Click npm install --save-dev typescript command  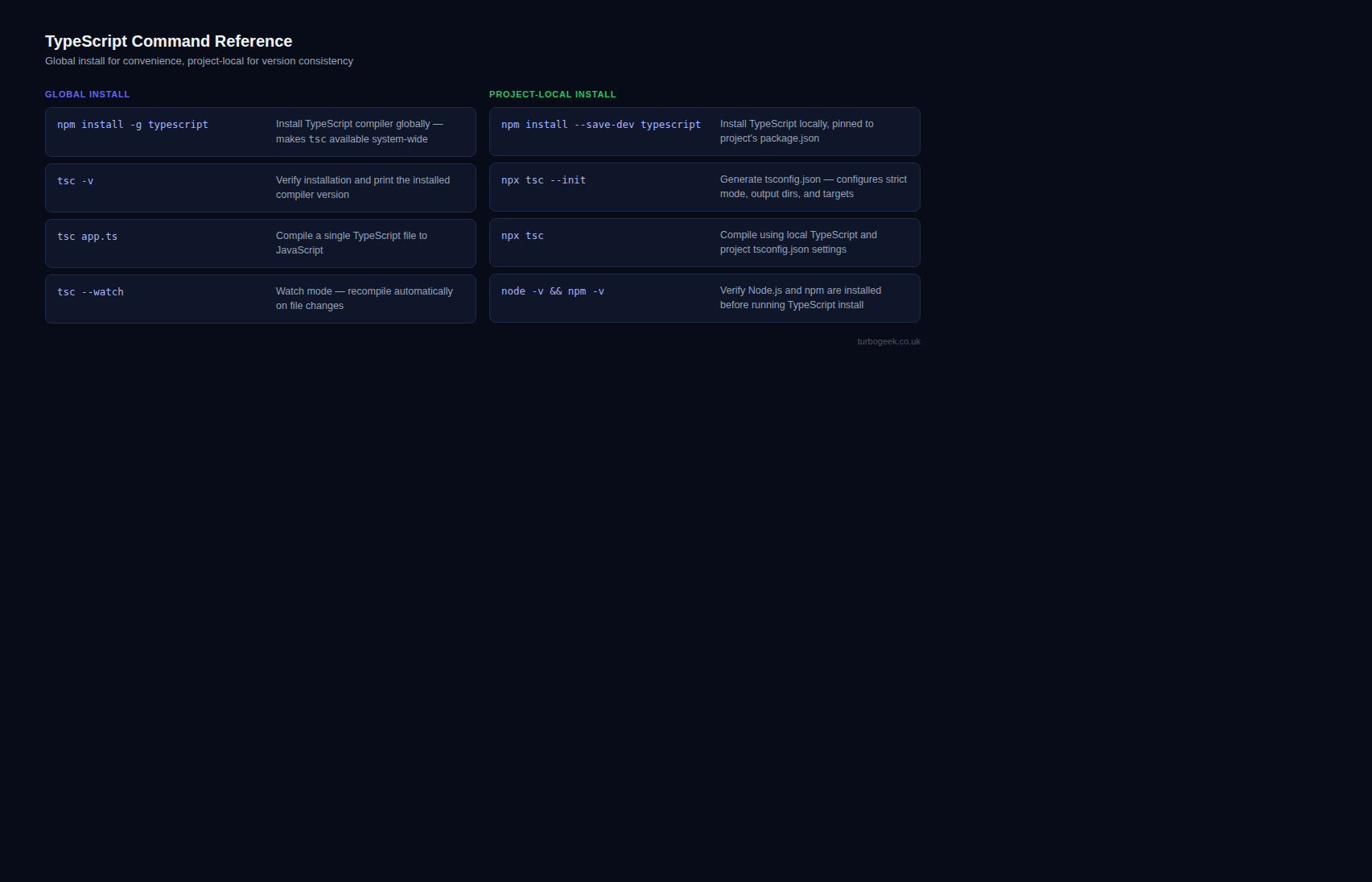600,125
